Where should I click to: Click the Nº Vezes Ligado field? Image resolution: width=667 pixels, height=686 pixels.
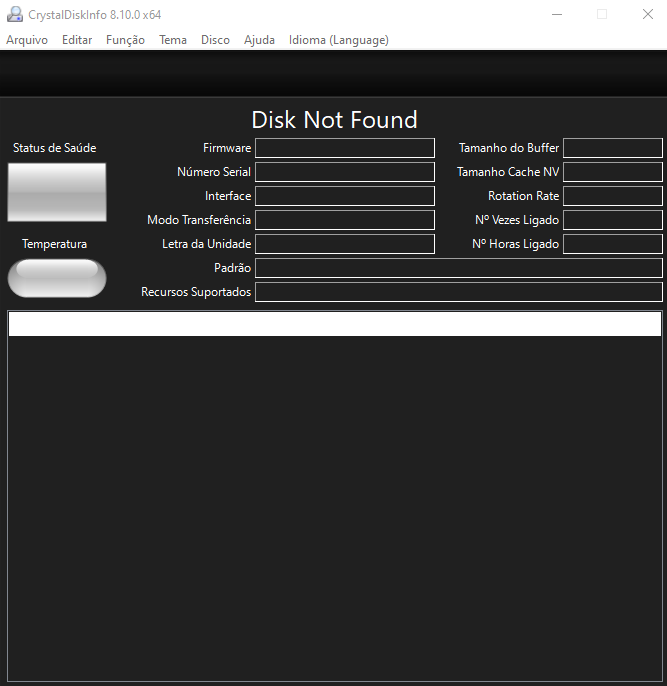point(613,220)
